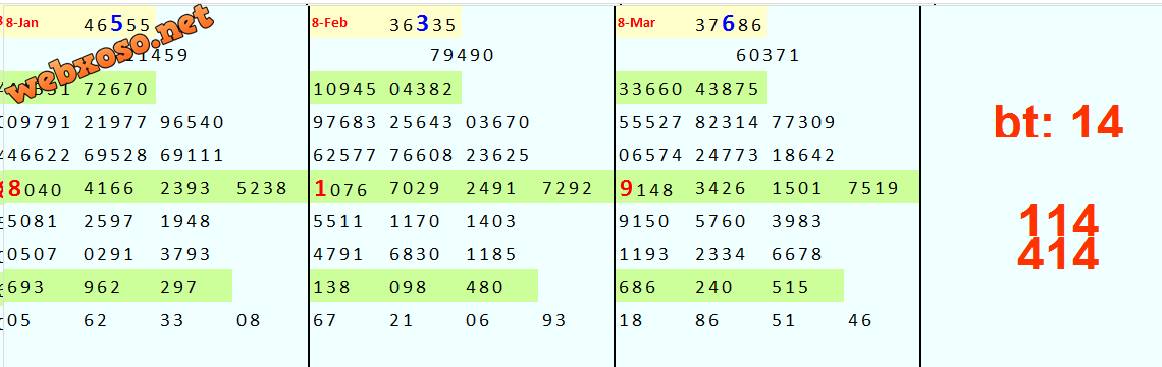This screenshot has width=1162, height=367.
Task: Select the number 21977
Action: point(117,122)
